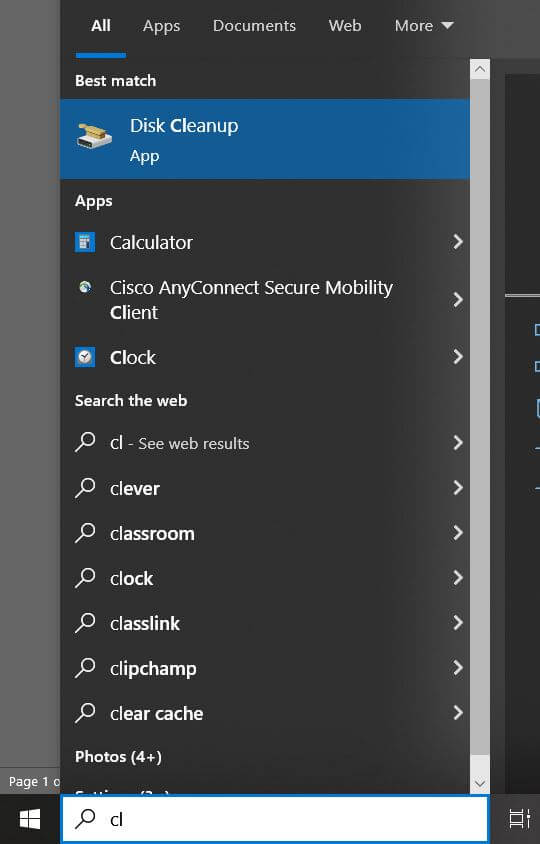Click the scrollbar down arrow
This screenshot has height=844, width=540.
click(x=480, y=783)
